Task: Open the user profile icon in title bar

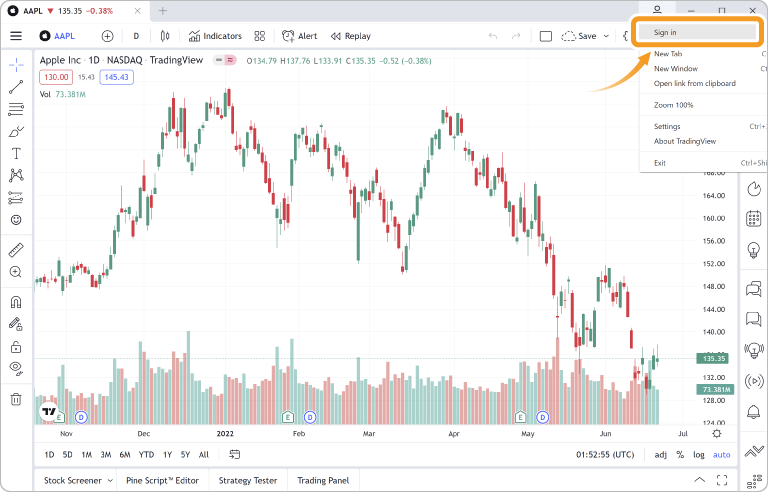Action: [657, 9]
